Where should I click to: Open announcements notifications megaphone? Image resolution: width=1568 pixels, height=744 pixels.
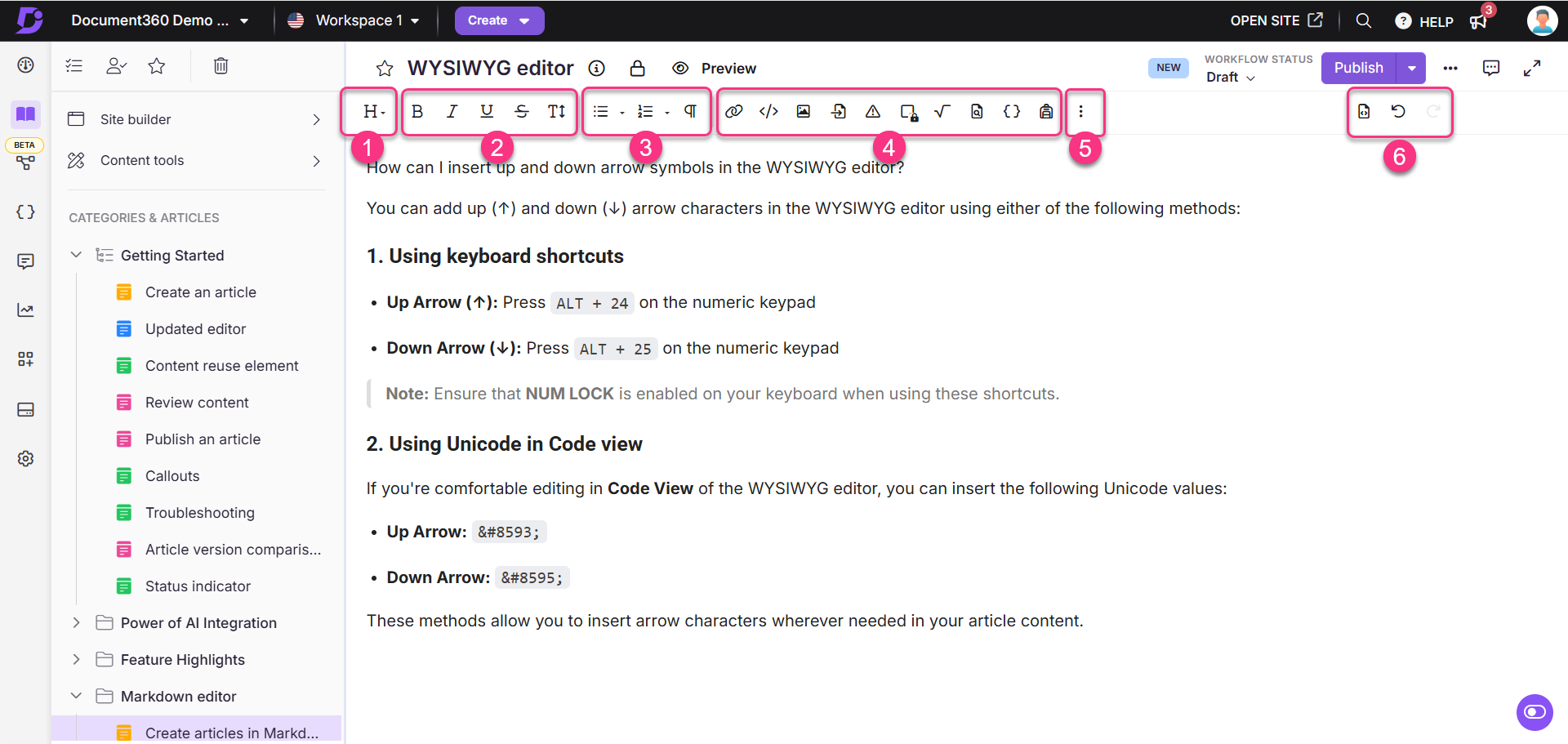click(1479, 22)
